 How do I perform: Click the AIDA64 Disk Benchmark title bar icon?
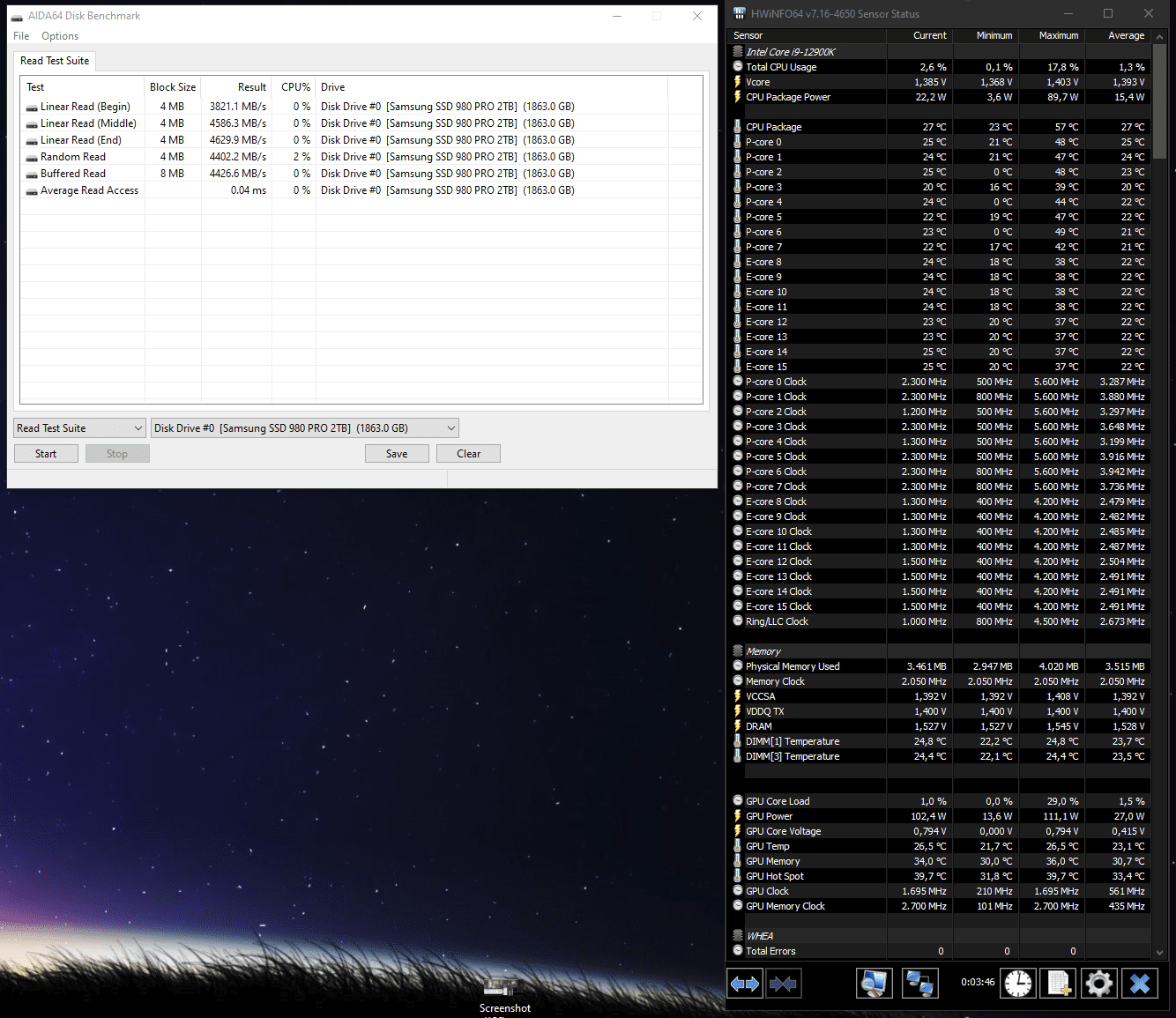[x=17, y=16]
